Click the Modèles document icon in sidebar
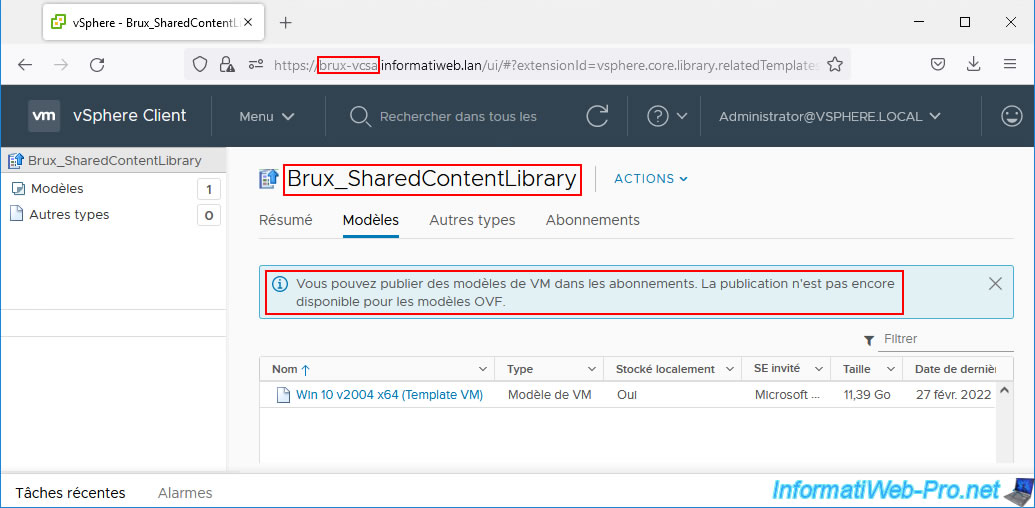Screen dimensions: 1035x508 point(19,189)
